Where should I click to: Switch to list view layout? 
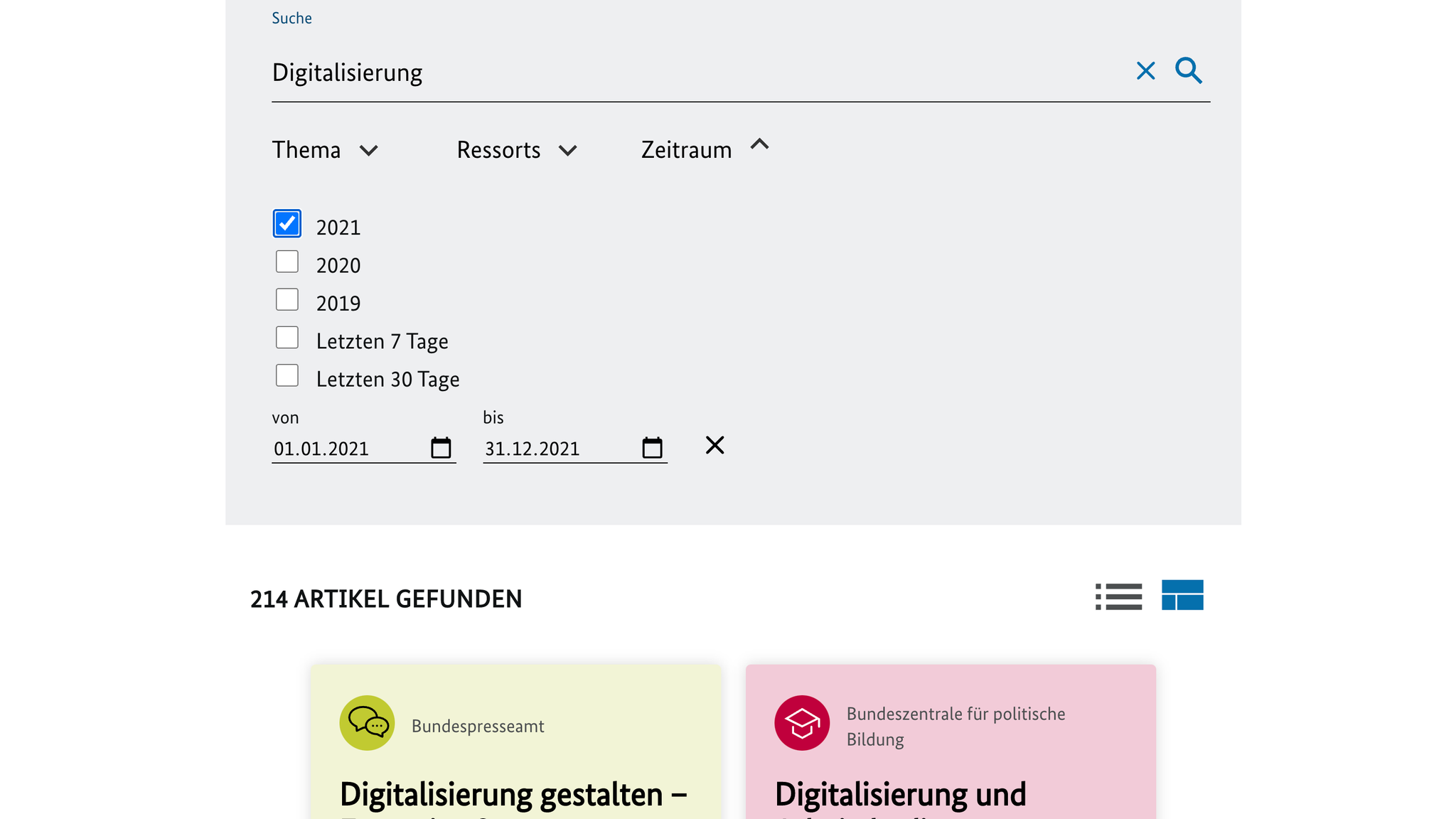pyautogui.click(x=1118, y=596)
